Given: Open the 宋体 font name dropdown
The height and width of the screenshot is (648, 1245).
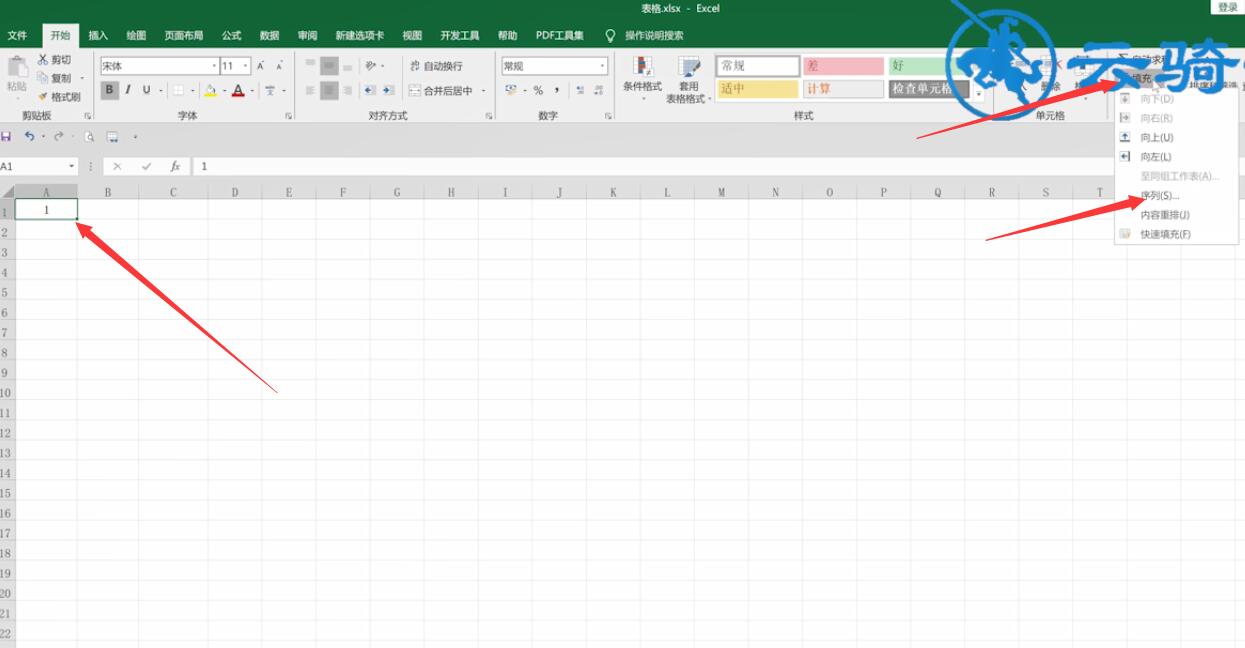Looking at the screenshot, I should pos(213,66).
